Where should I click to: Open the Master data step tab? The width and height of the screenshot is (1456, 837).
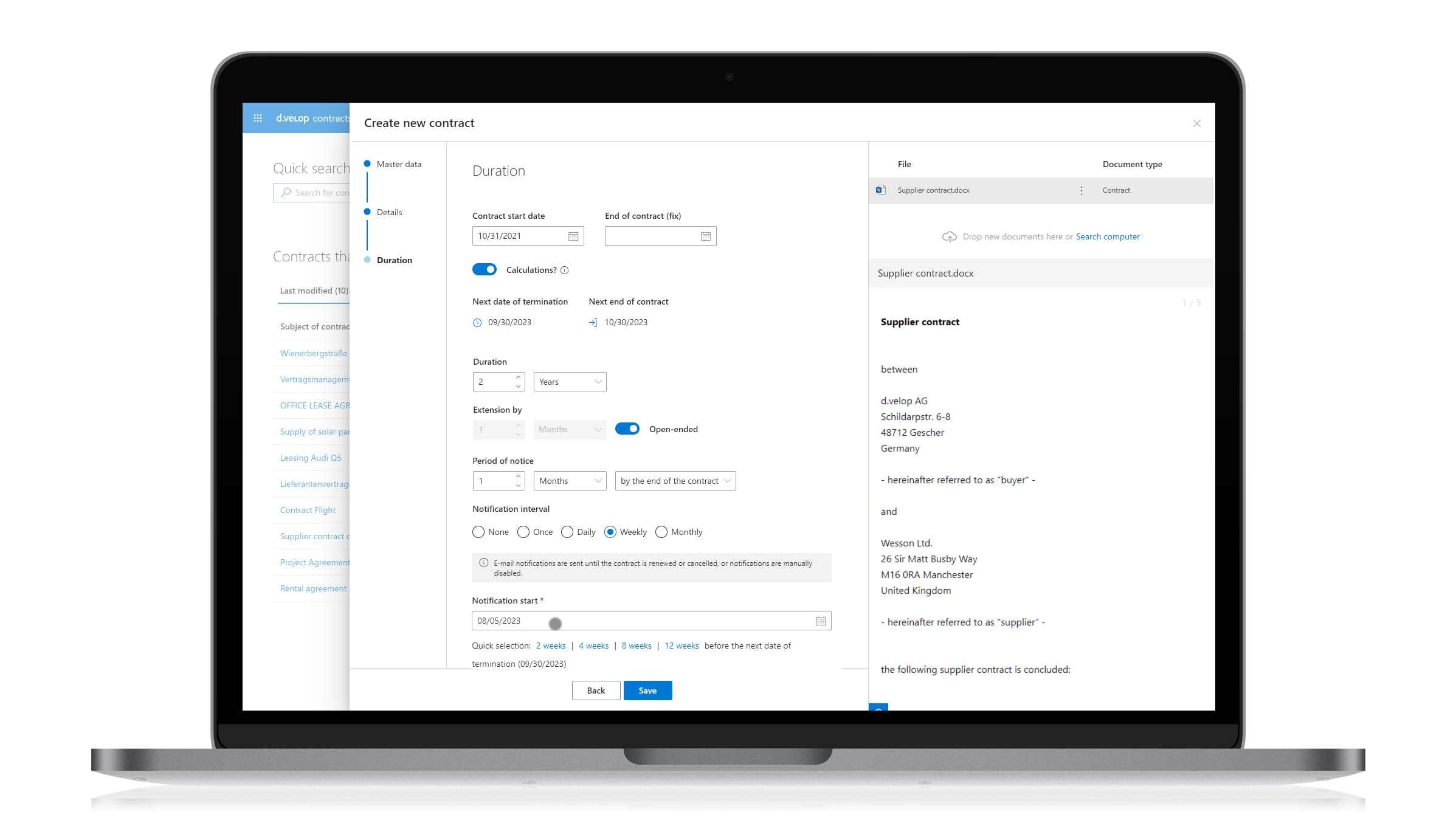click(x=399, y=164)
